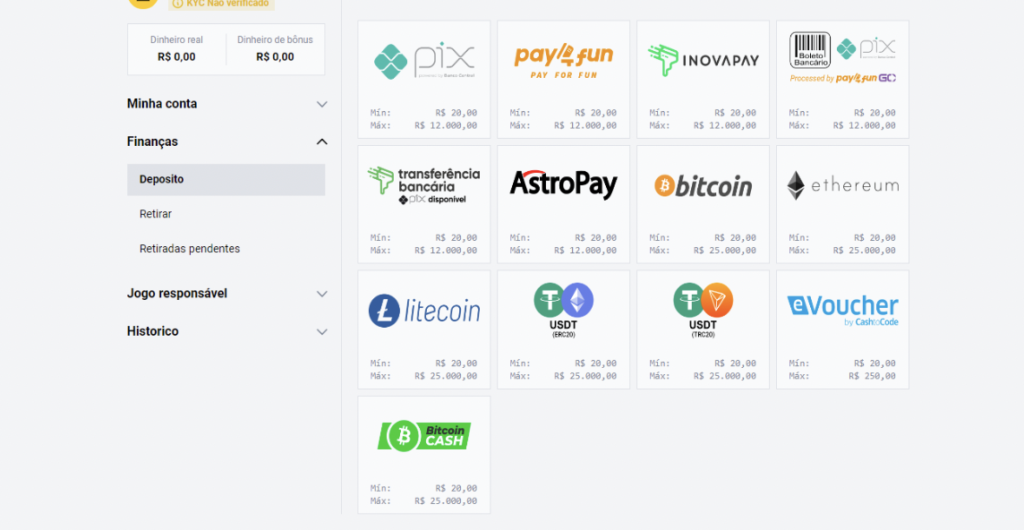
Task: Expand the Historico section
Action: [x=227, y=331]
